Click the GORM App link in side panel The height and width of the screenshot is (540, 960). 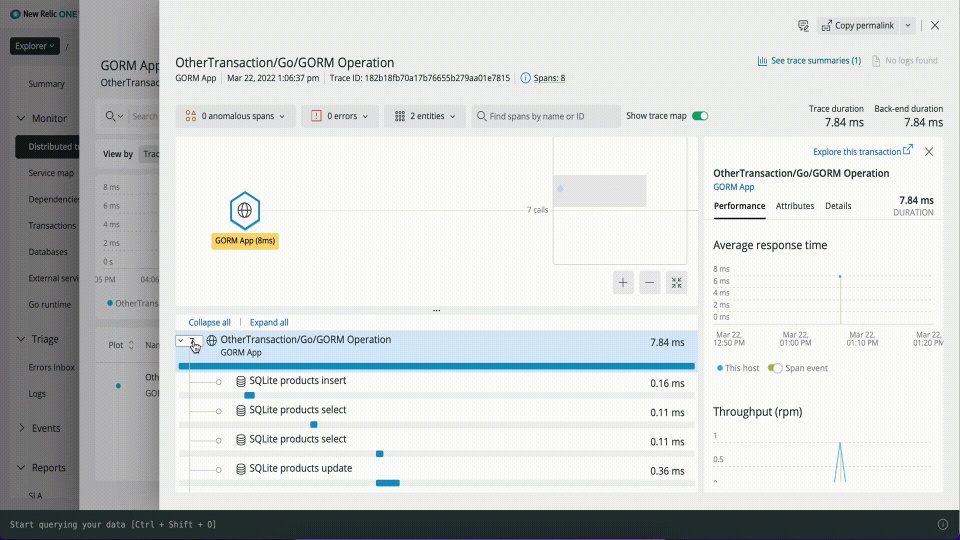click(733, 187)
